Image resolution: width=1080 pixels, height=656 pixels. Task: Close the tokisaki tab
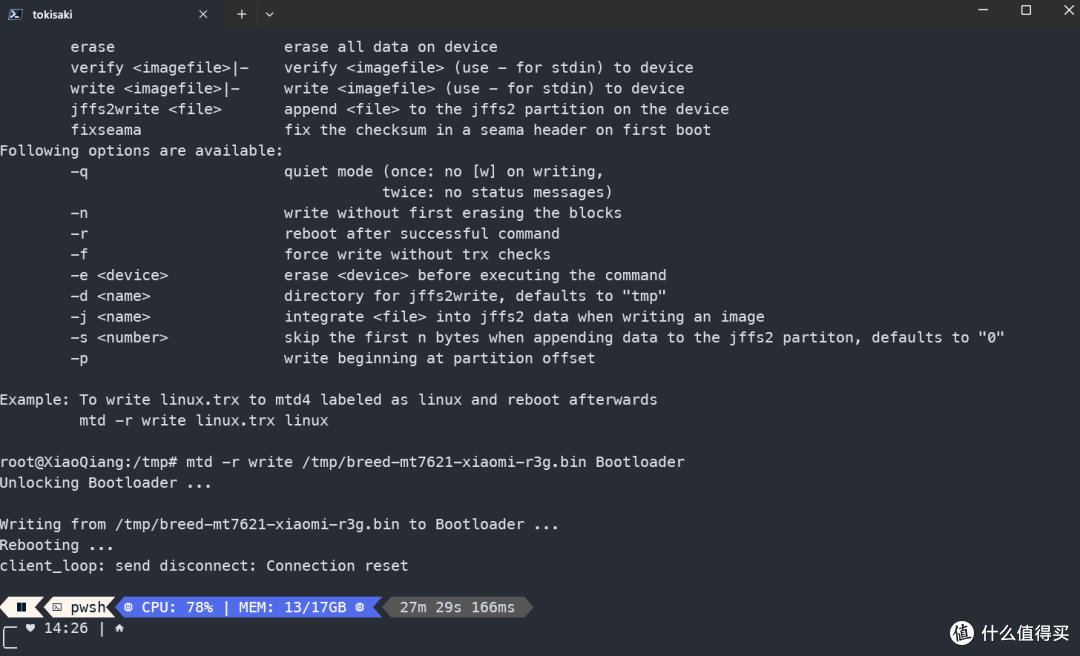tap(203, 14)
